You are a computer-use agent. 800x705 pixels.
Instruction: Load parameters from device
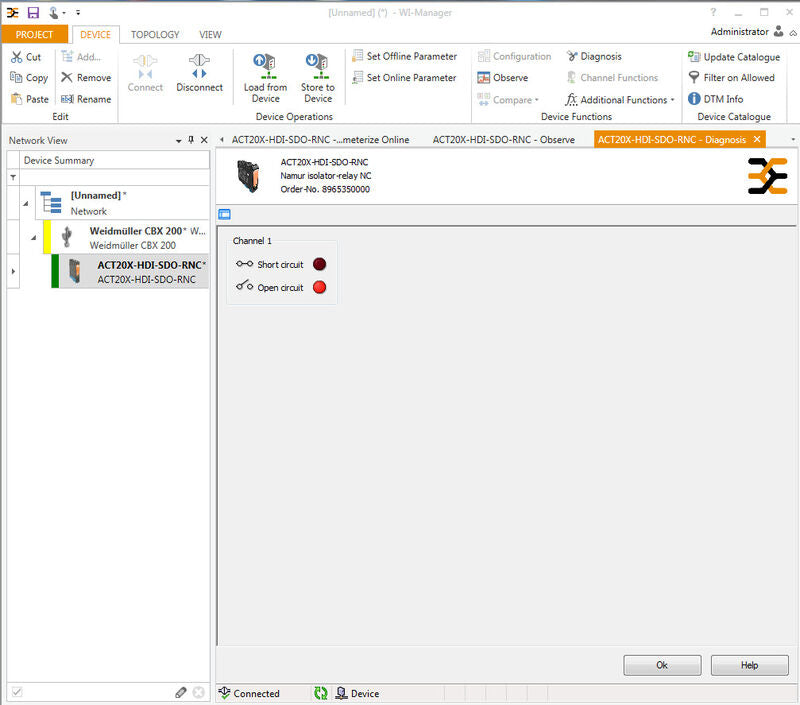click(265, 78)
